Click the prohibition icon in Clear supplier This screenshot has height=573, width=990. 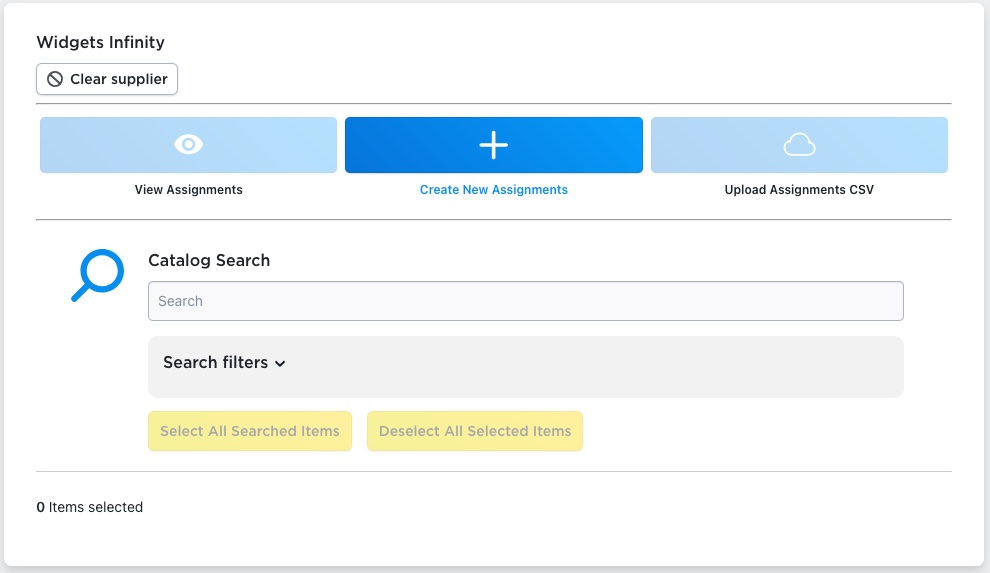pyautogui.click(x=55, y=79)
